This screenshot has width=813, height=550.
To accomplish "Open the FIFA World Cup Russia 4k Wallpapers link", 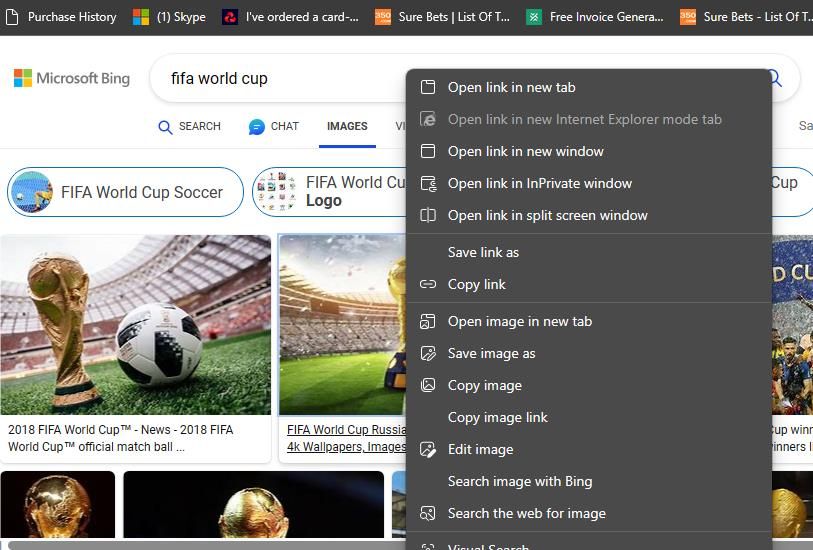I will 346,439.
